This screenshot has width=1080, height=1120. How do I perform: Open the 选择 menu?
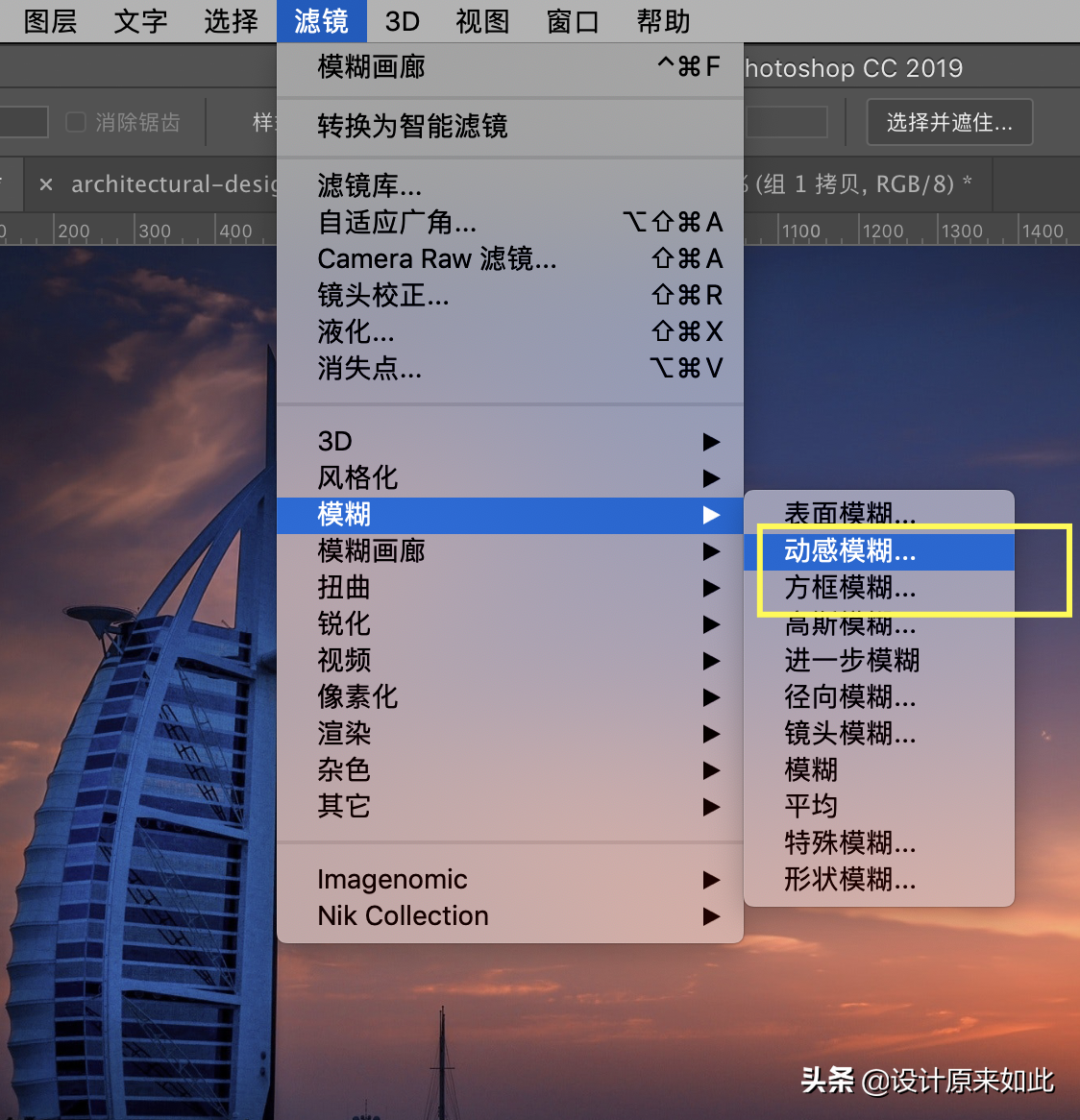click(x=231, y=21)
